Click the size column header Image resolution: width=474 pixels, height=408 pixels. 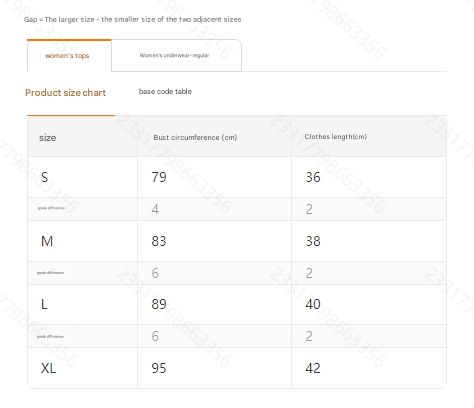48,138
